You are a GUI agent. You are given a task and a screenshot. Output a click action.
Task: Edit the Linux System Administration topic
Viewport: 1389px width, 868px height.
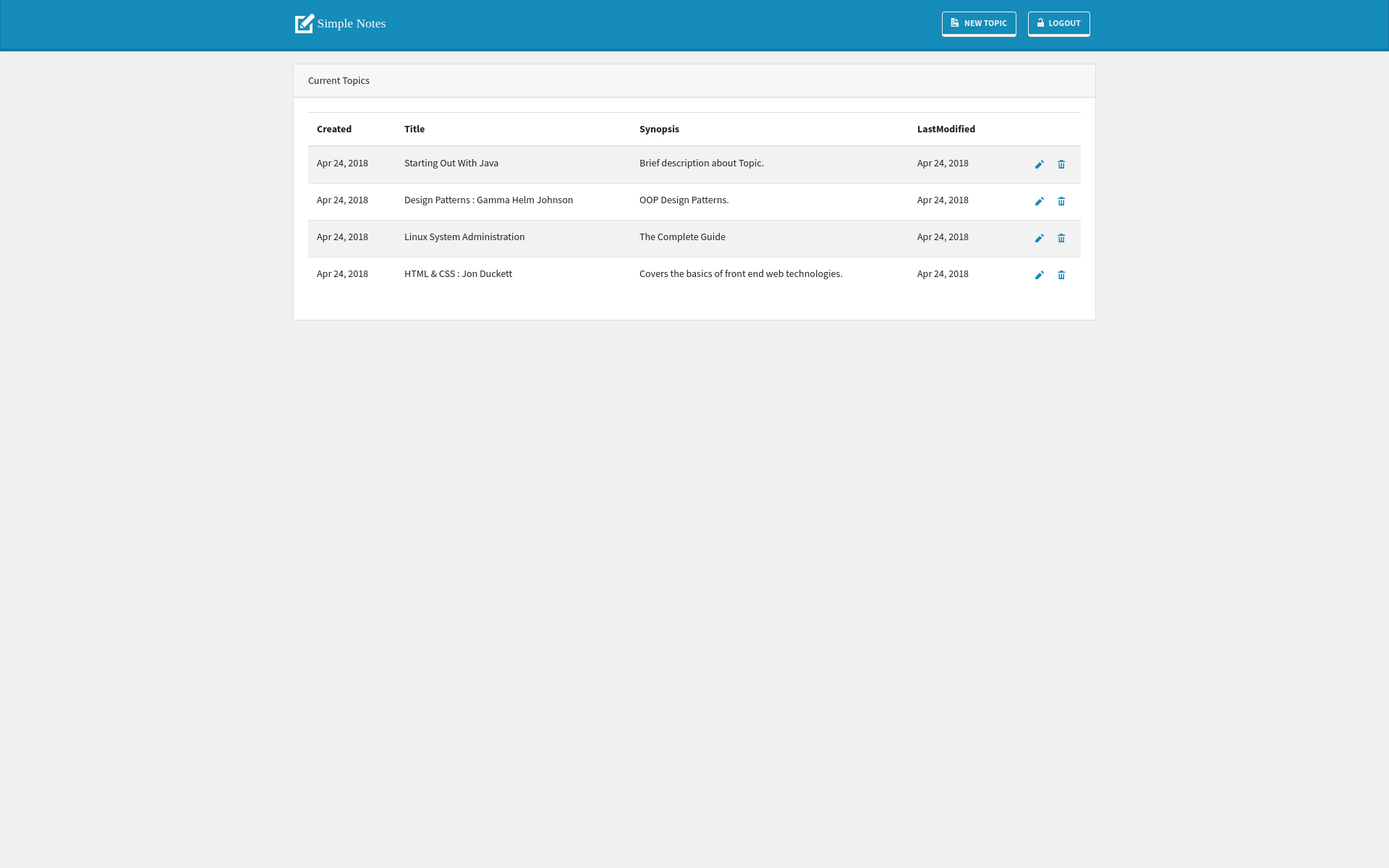click(1039, 239)
